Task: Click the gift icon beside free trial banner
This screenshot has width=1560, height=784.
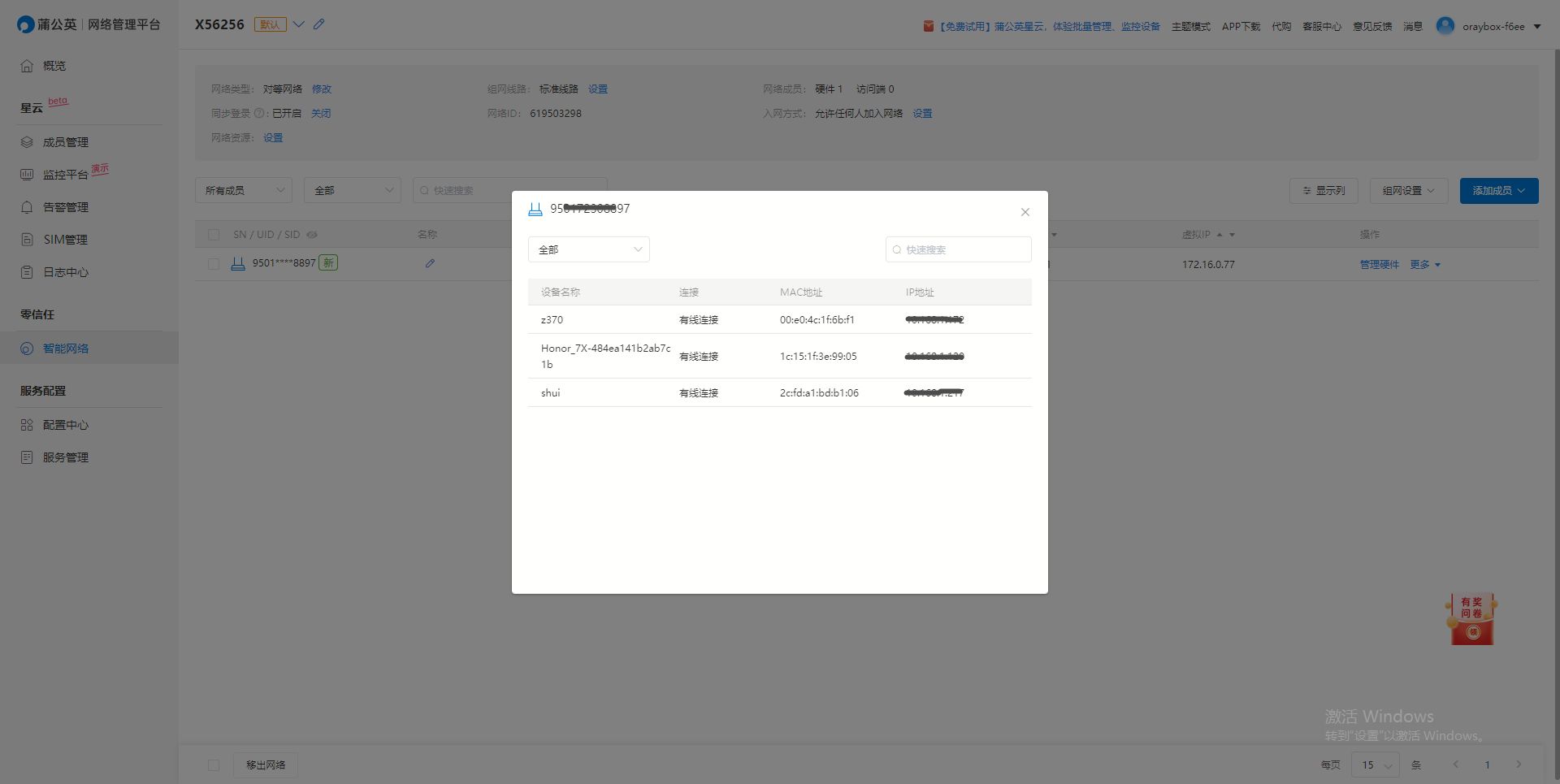Action: click(x=928, y=27)
